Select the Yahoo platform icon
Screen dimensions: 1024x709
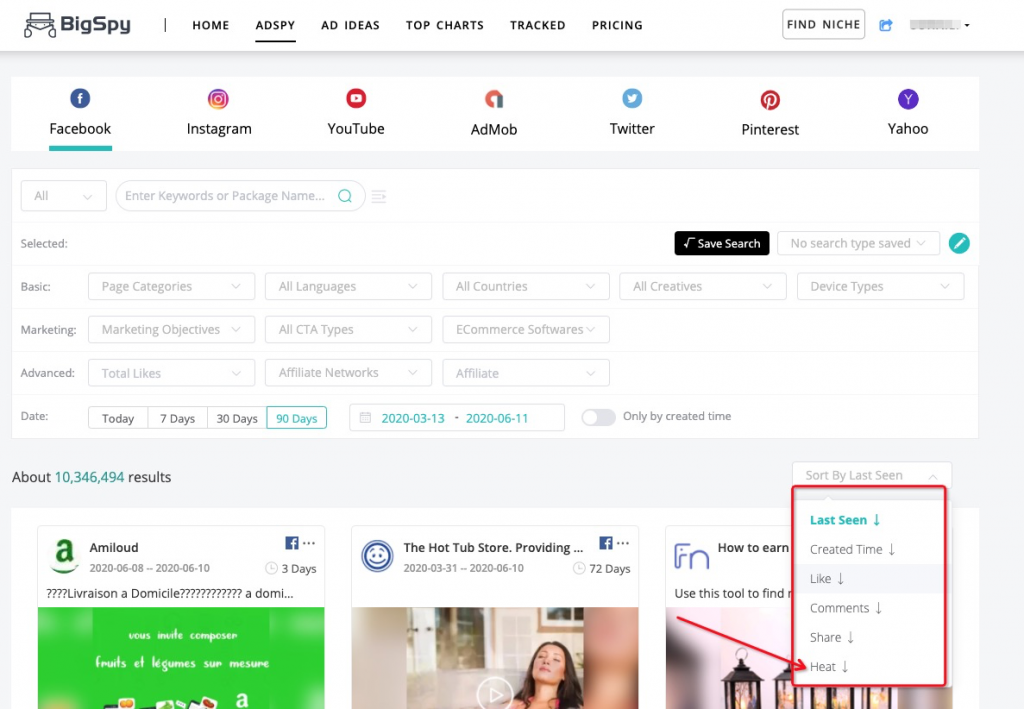(x=908, y=99)
